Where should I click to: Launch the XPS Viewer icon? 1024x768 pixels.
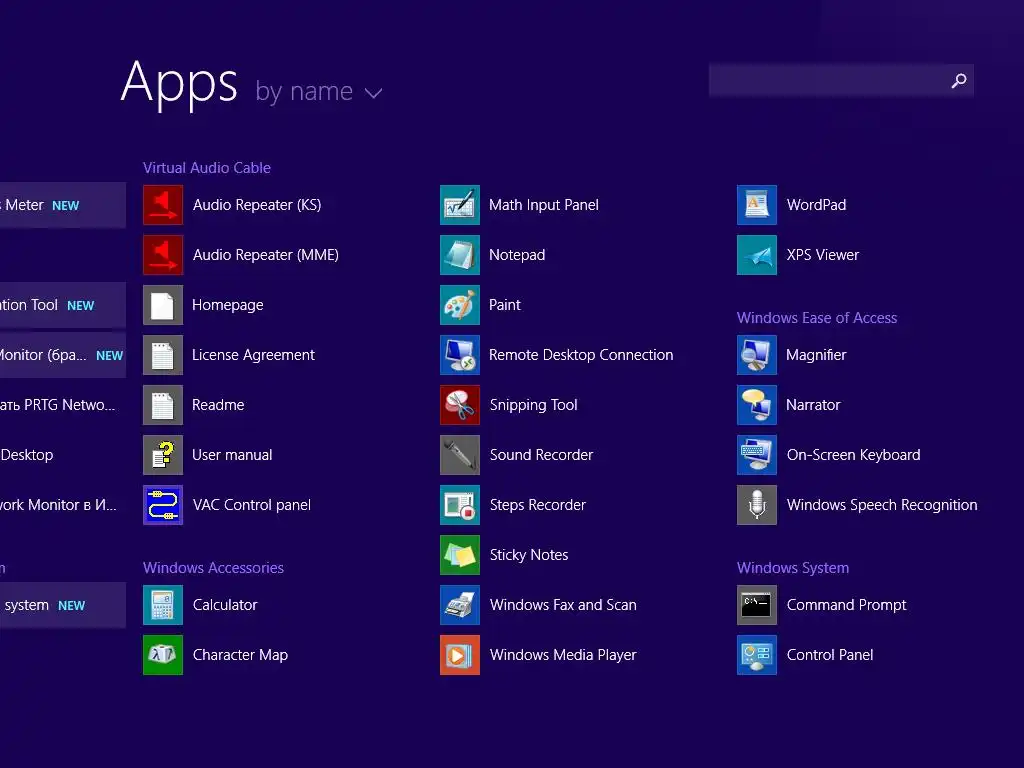click(x=757, y=255)
